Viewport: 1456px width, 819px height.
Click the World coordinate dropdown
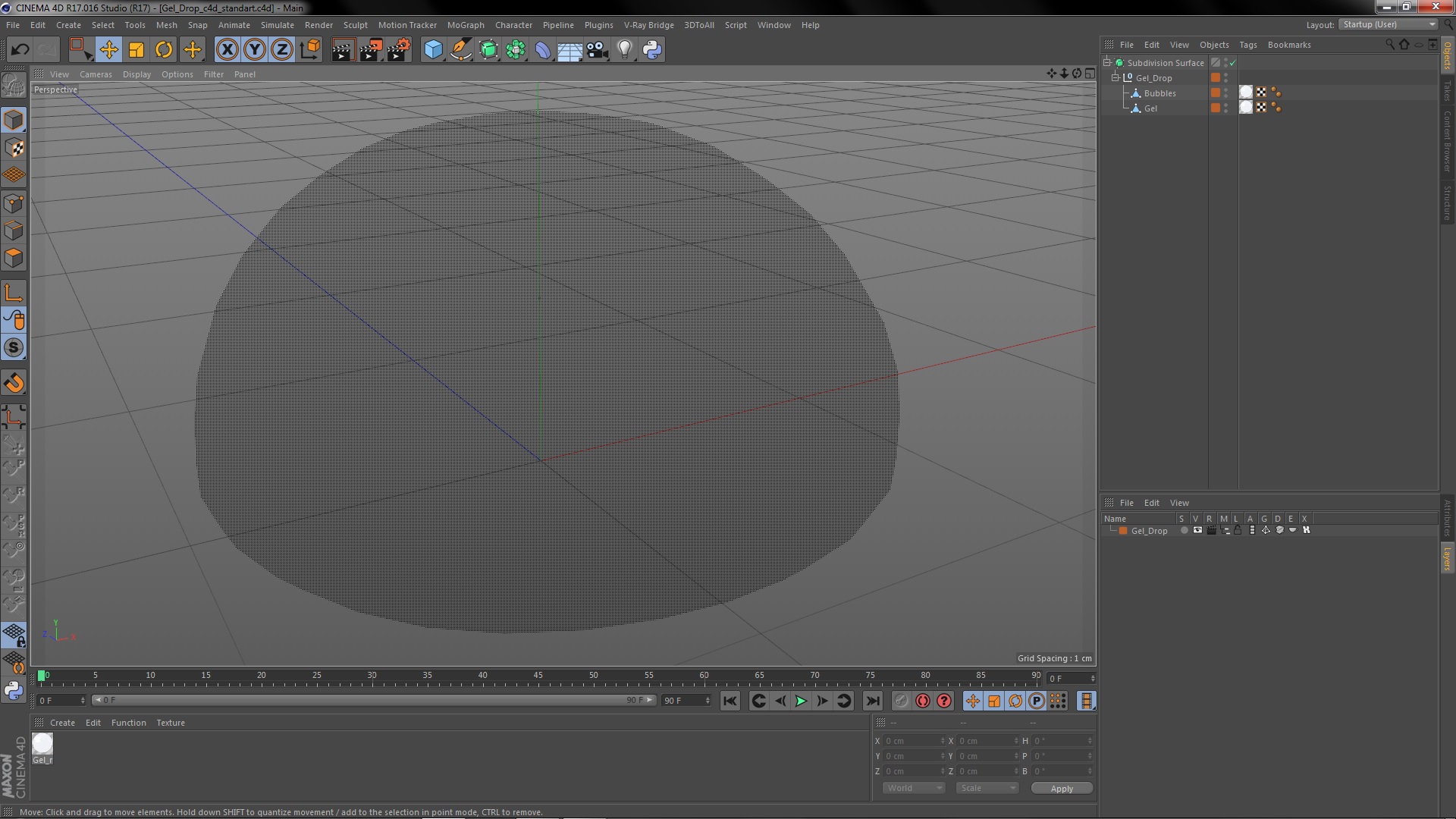[912, 788]
